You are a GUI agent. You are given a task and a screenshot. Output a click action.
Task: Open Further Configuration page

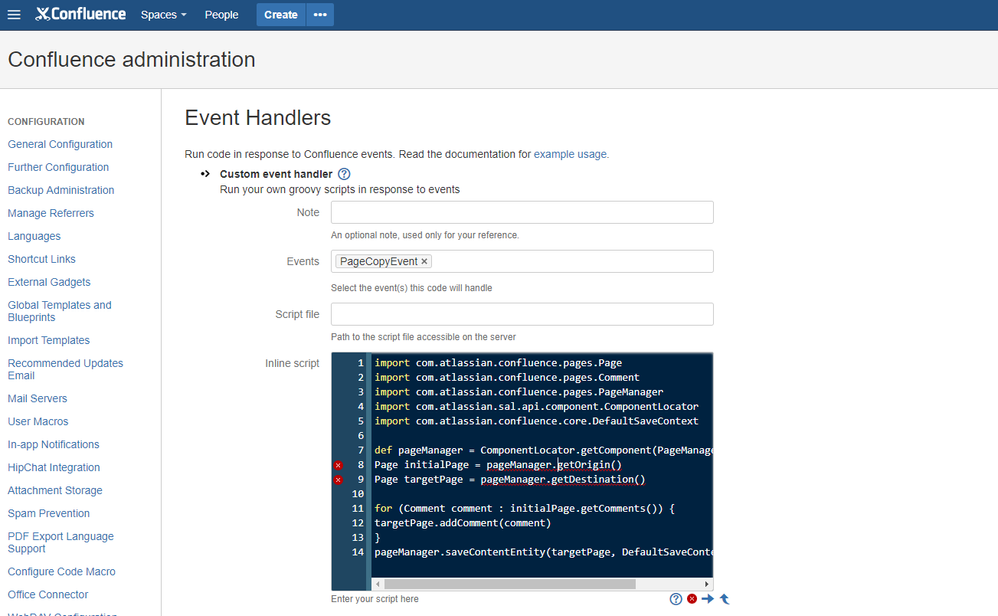(x=58, y=167)
